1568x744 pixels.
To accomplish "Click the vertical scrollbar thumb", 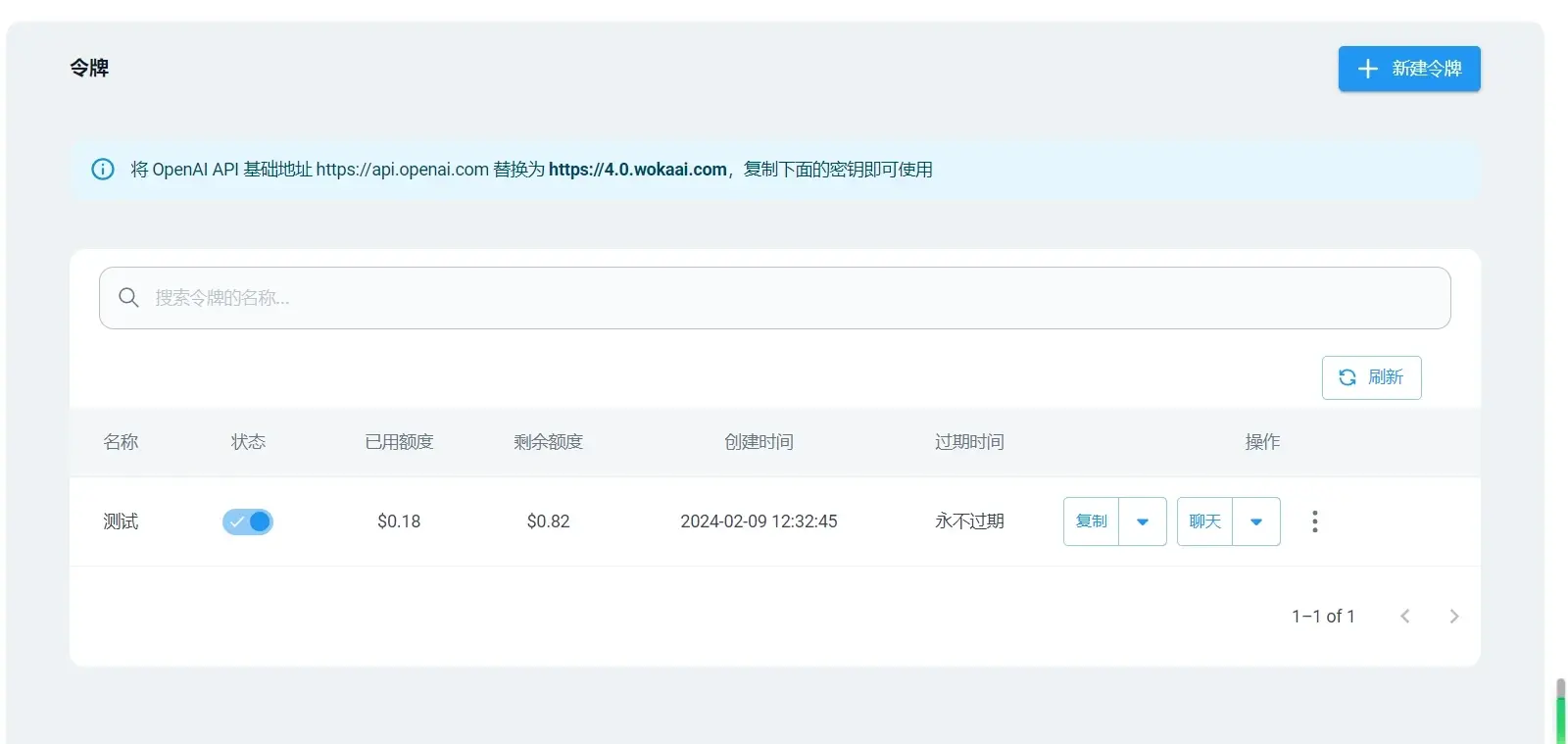I will (x=1560, y=712).
